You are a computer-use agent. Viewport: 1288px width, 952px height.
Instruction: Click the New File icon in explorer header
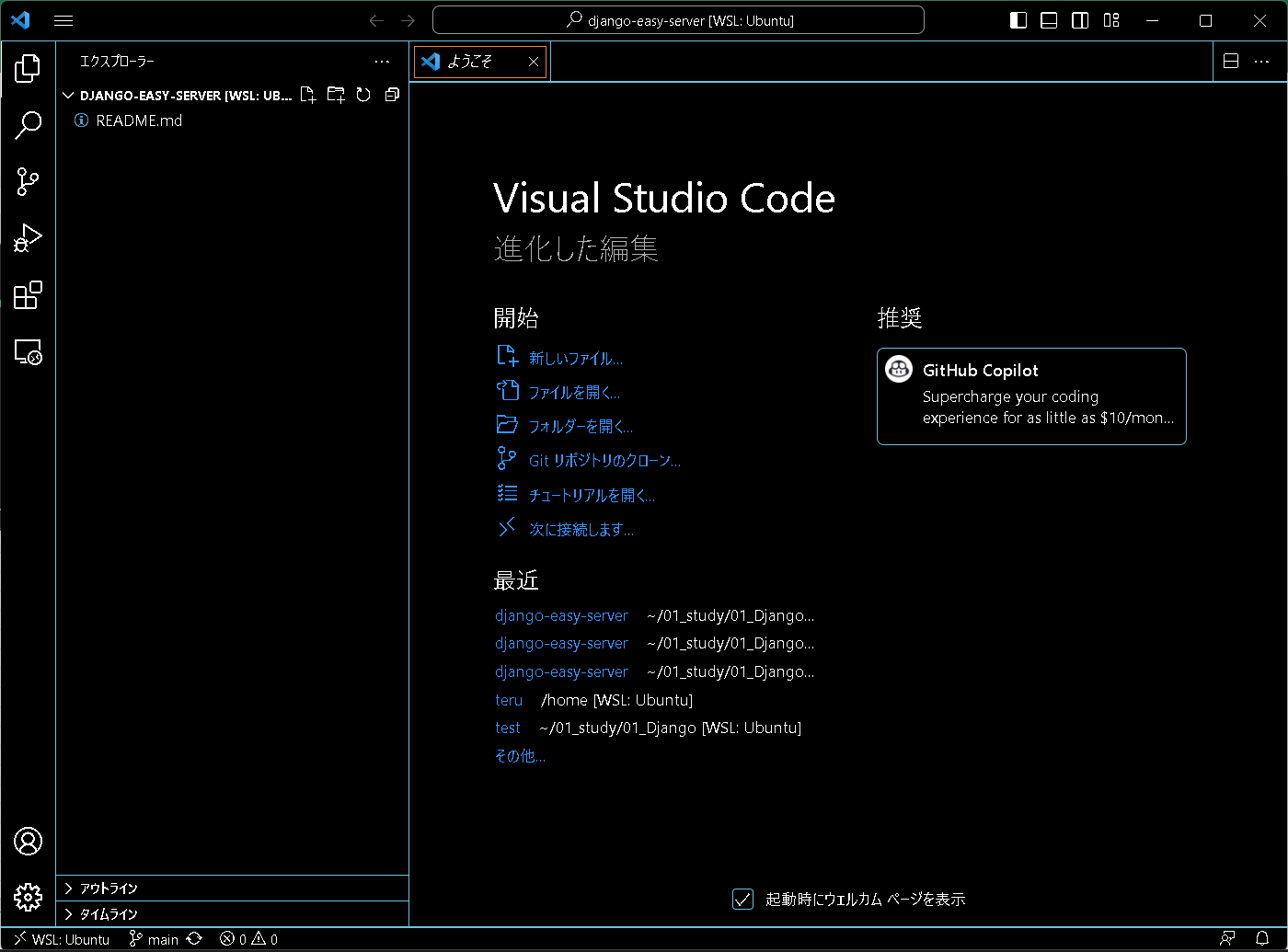308,95
